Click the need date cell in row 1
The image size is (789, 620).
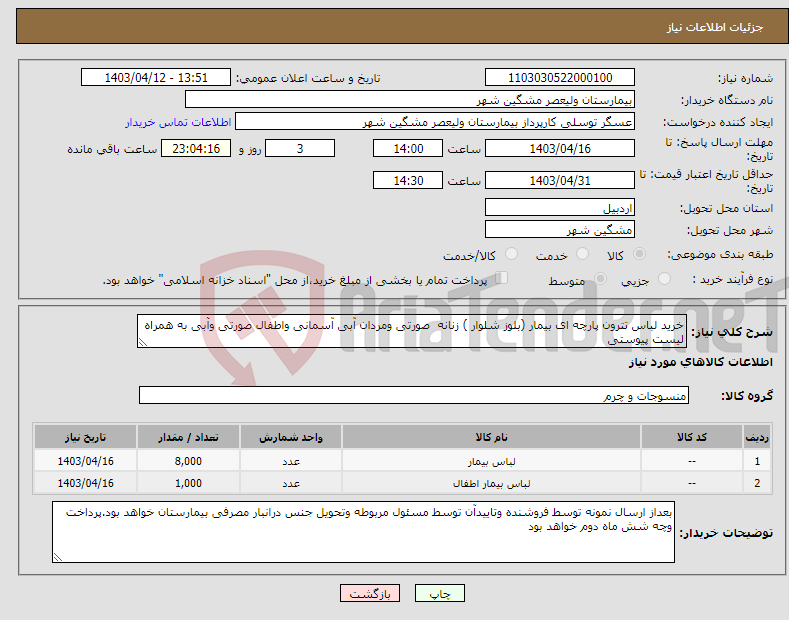[86, 461]
